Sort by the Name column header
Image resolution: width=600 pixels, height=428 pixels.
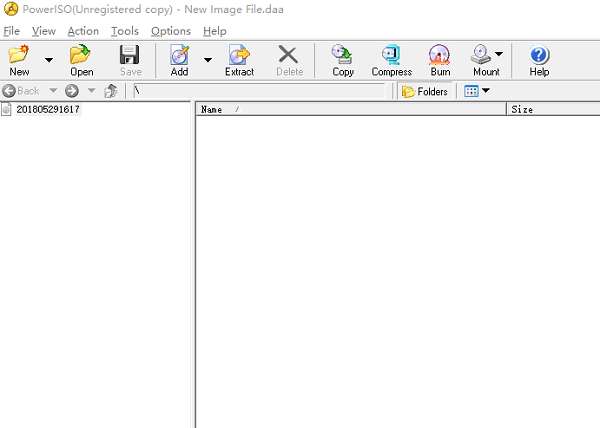[351, 109]
